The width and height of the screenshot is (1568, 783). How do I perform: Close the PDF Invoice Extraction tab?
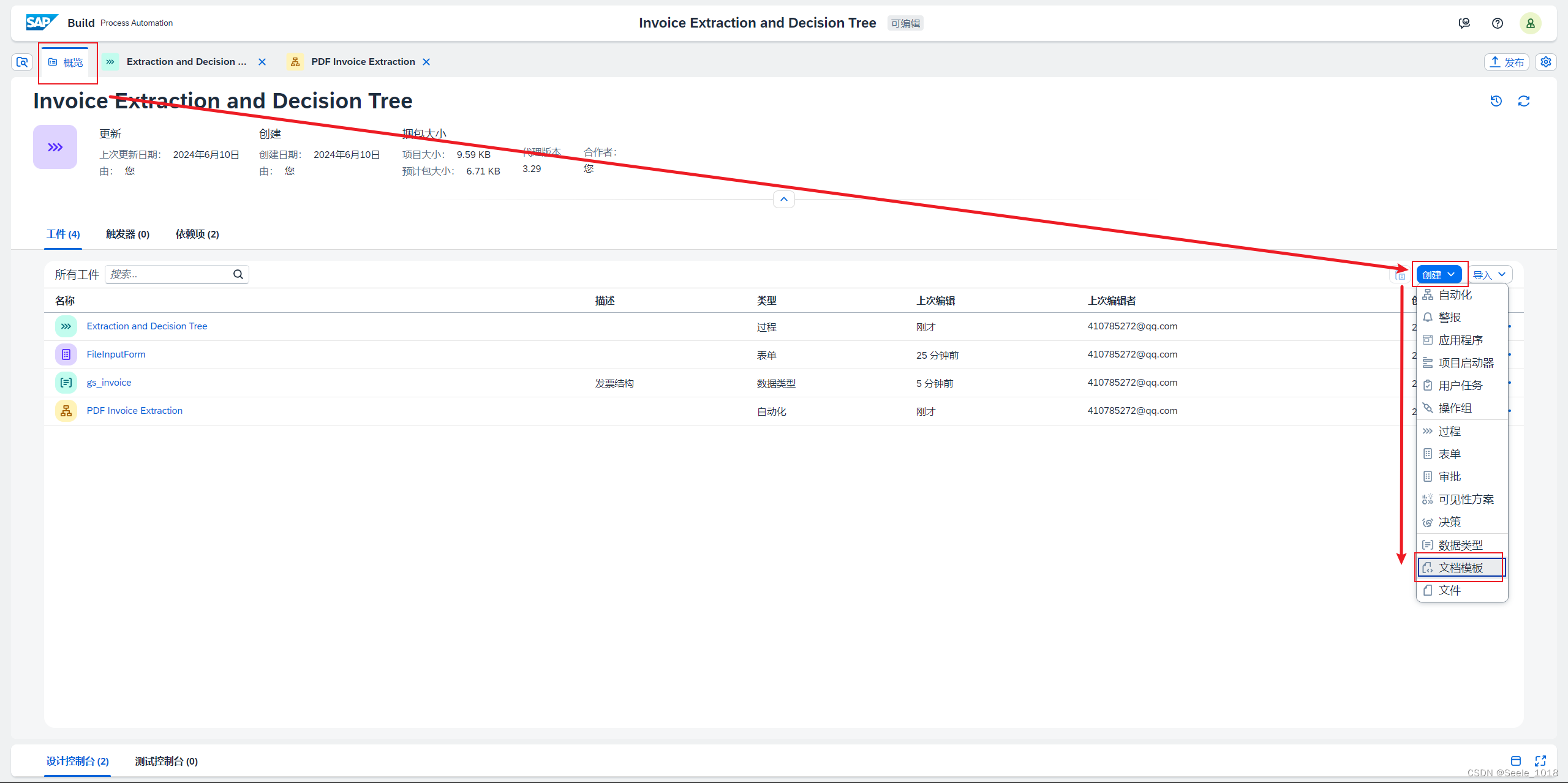[x=426, y=62]
